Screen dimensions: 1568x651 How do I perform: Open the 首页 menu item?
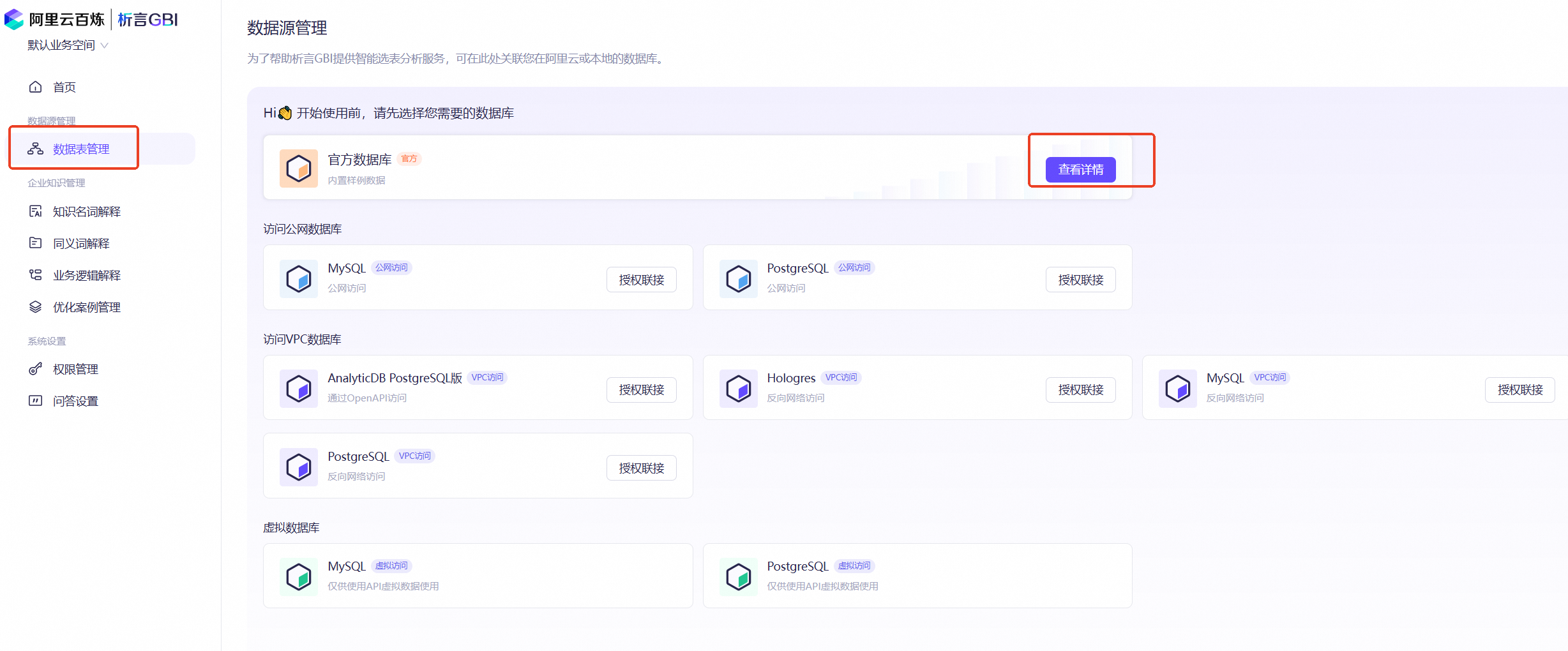(64, 87)
